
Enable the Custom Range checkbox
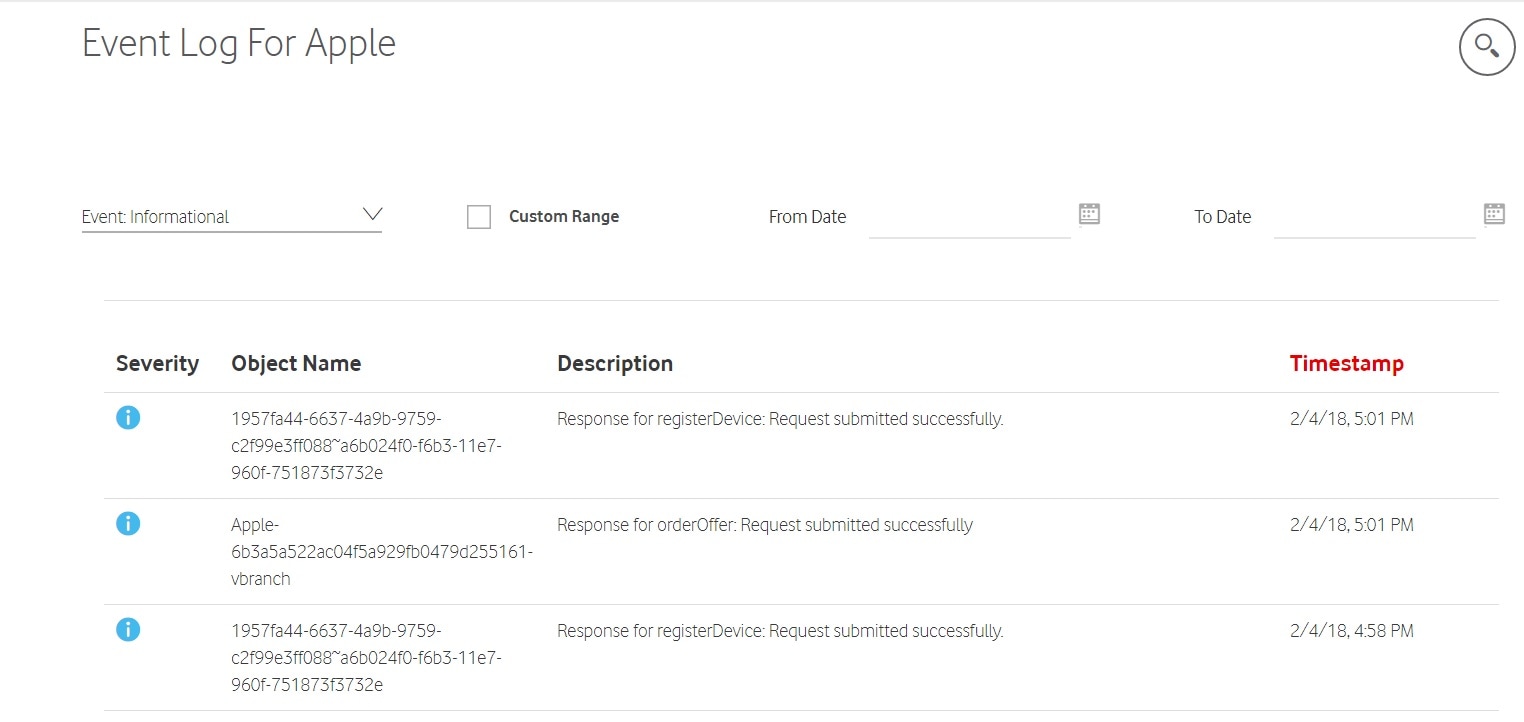pyautogui.click(x=479, y=217)
